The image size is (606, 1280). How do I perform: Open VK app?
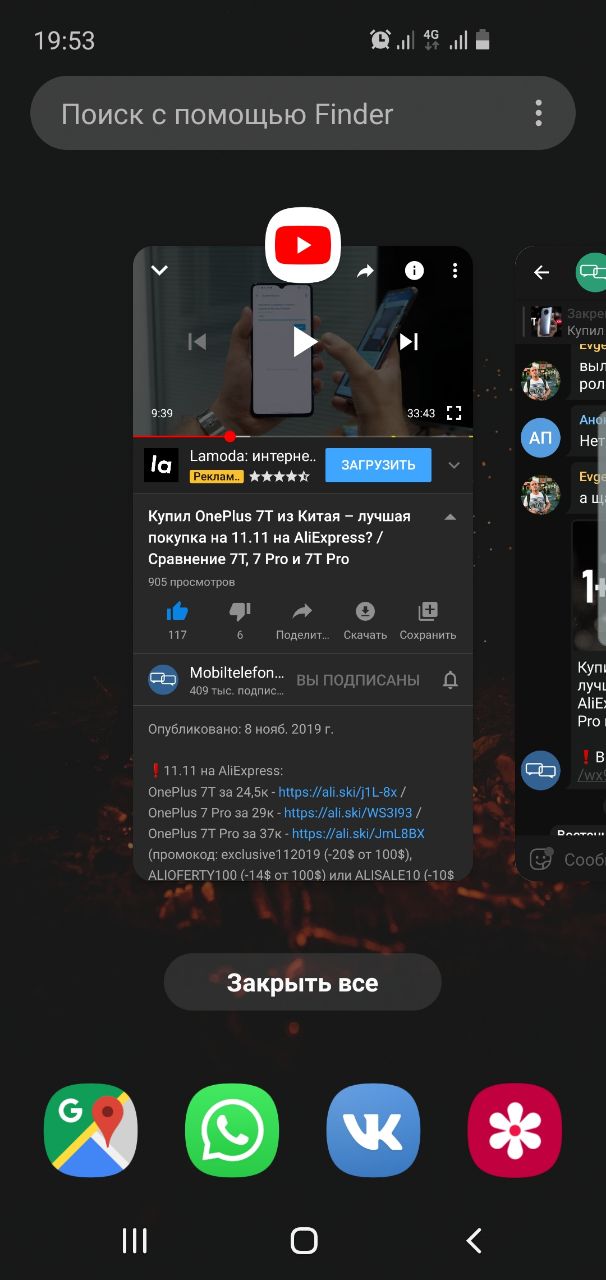[373, 1130]
